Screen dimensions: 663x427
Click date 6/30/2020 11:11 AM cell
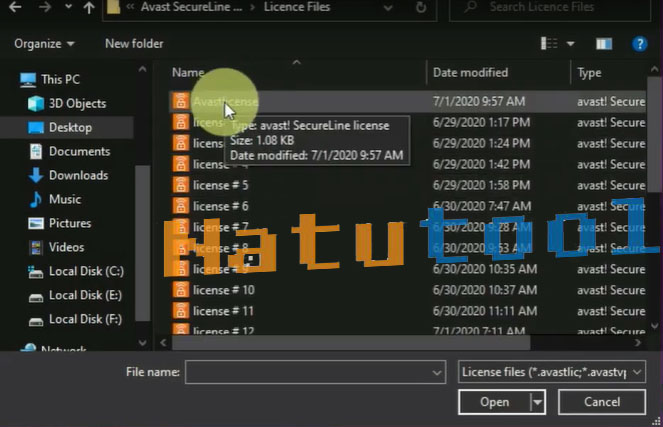click(x=485, y=311)
